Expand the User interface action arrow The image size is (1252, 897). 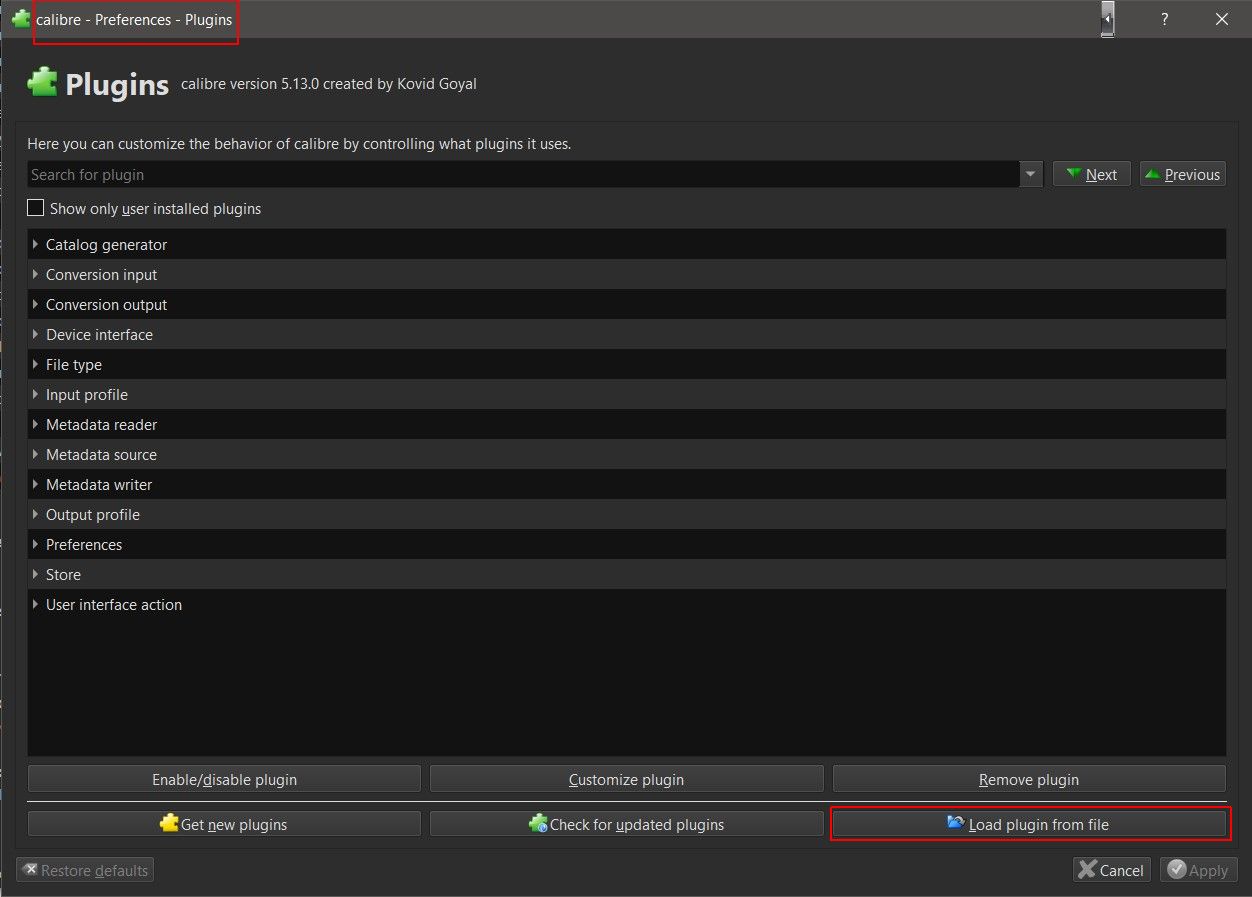point(36,604)
